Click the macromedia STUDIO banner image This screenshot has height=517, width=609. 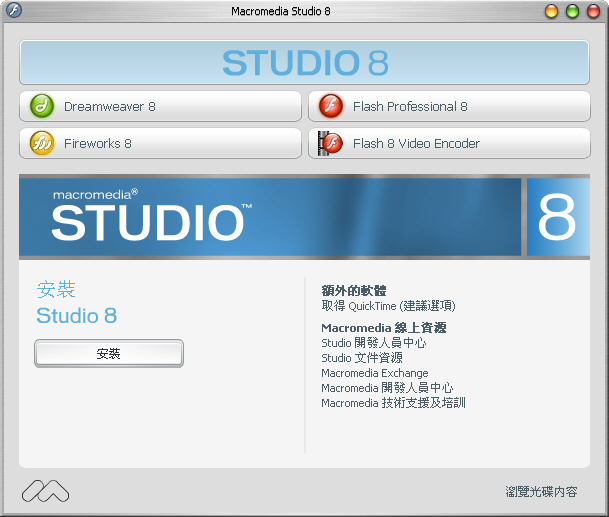point(270,217)
